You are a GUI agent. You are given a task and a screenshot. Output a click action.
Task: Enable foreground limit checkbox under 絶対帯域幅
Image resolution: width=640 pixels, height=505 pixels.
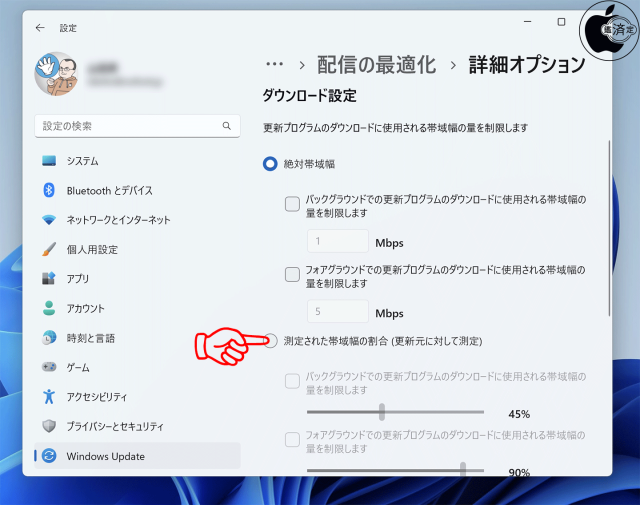[292, 274]
